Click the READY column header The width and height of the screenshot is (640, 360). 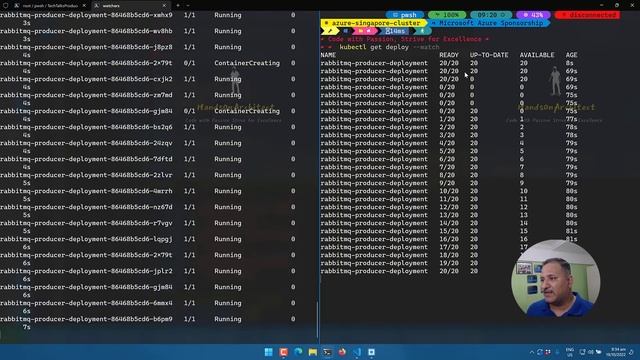pos(449,55)
